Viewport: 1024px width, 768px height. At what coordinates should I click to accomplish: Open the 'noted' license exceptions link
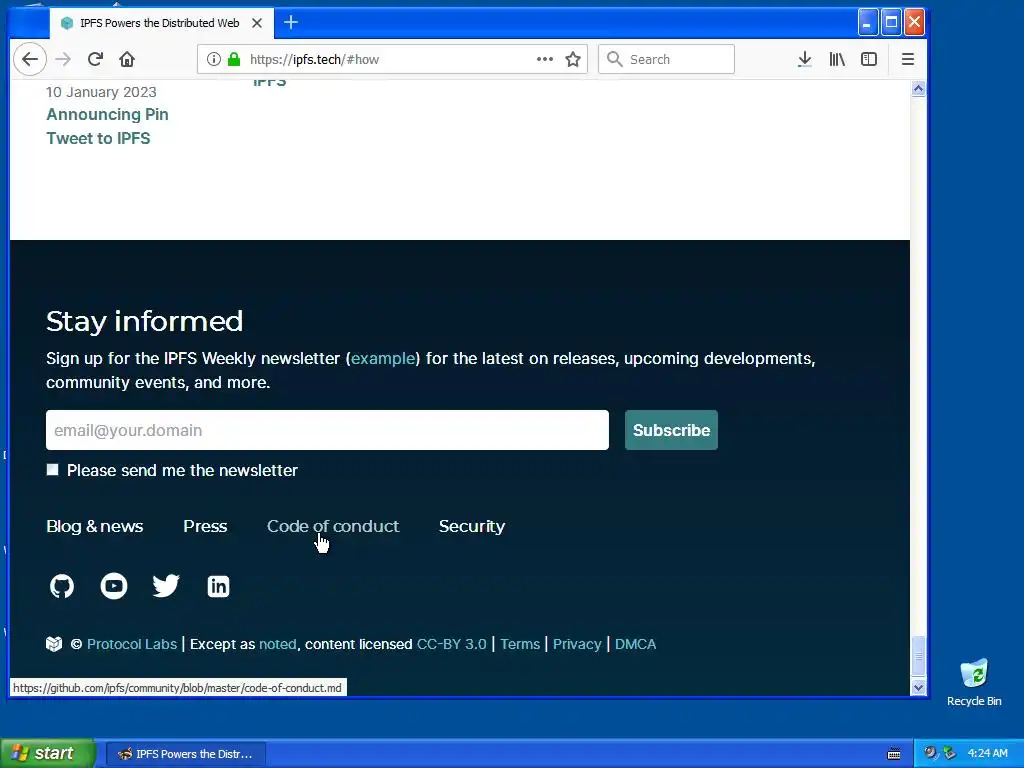point(278,644)
